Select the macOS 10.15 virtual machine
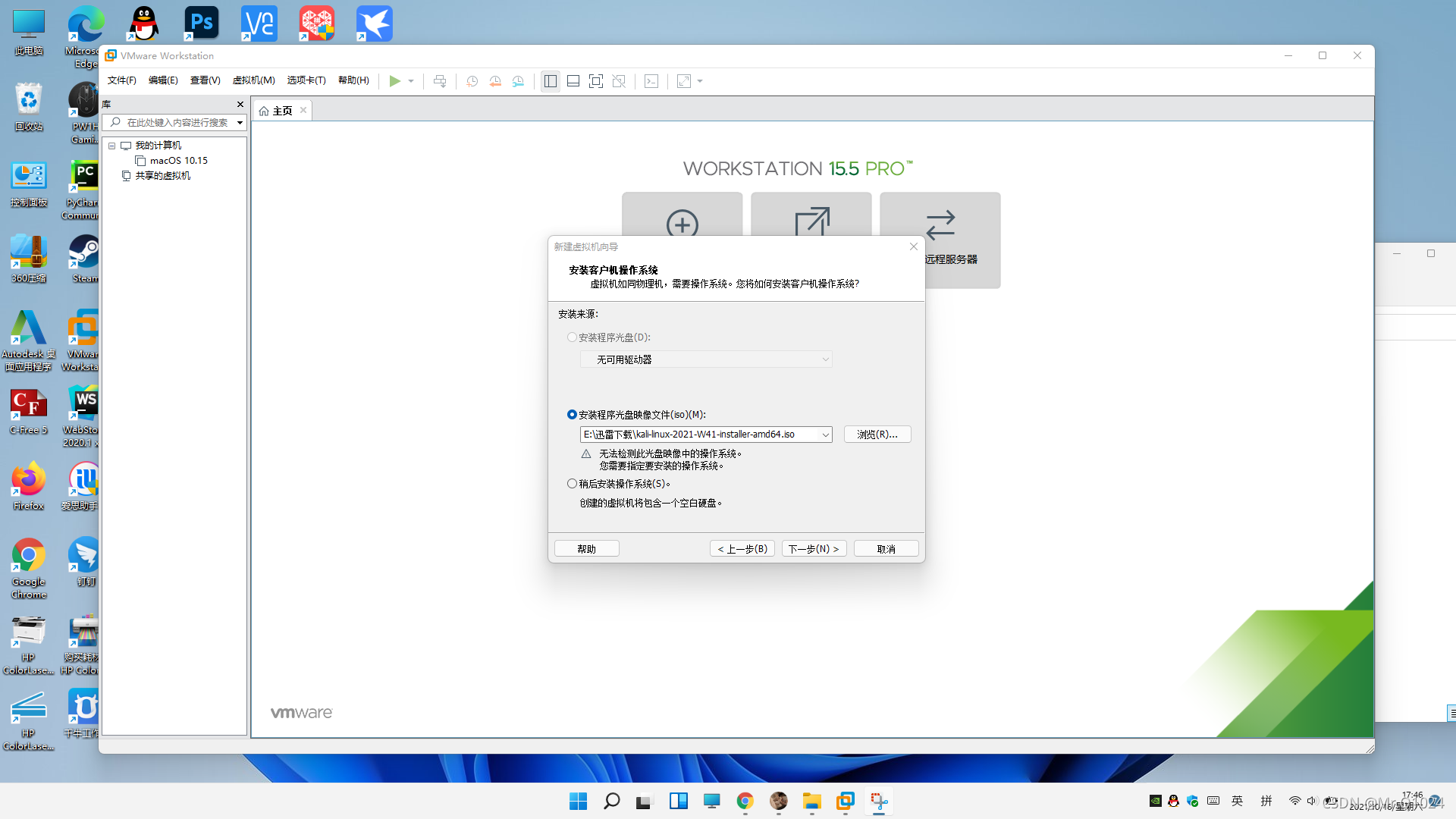The image size is (1456, 819). (x=171, y=161)
